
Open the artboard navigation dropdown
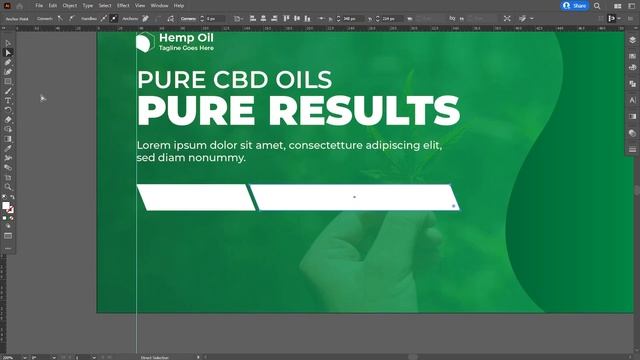click(94, 358)
